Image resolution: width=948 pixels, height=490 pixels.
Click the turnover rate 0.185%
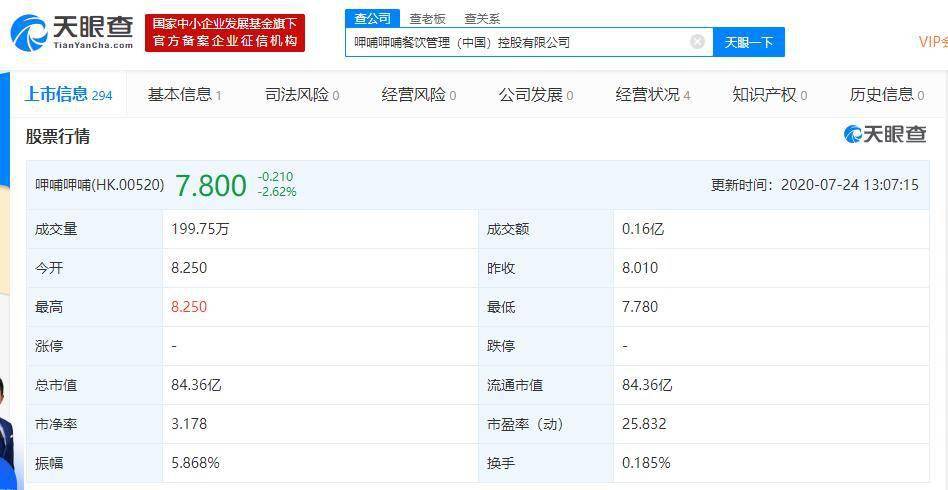point(646,463)
